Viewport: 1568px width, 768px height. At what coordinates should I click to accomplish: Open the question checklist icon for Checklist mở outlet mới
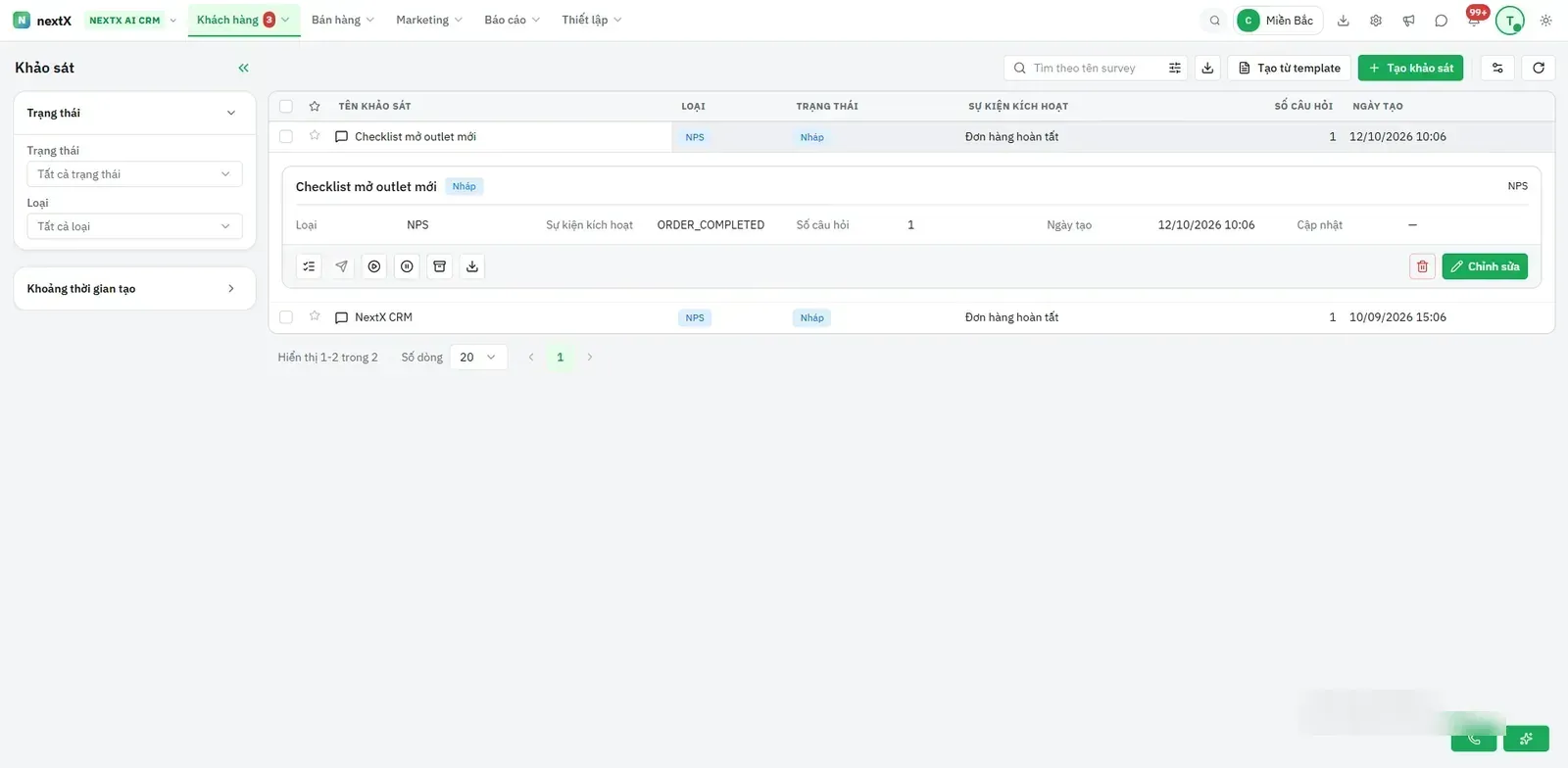click(309, 266)
